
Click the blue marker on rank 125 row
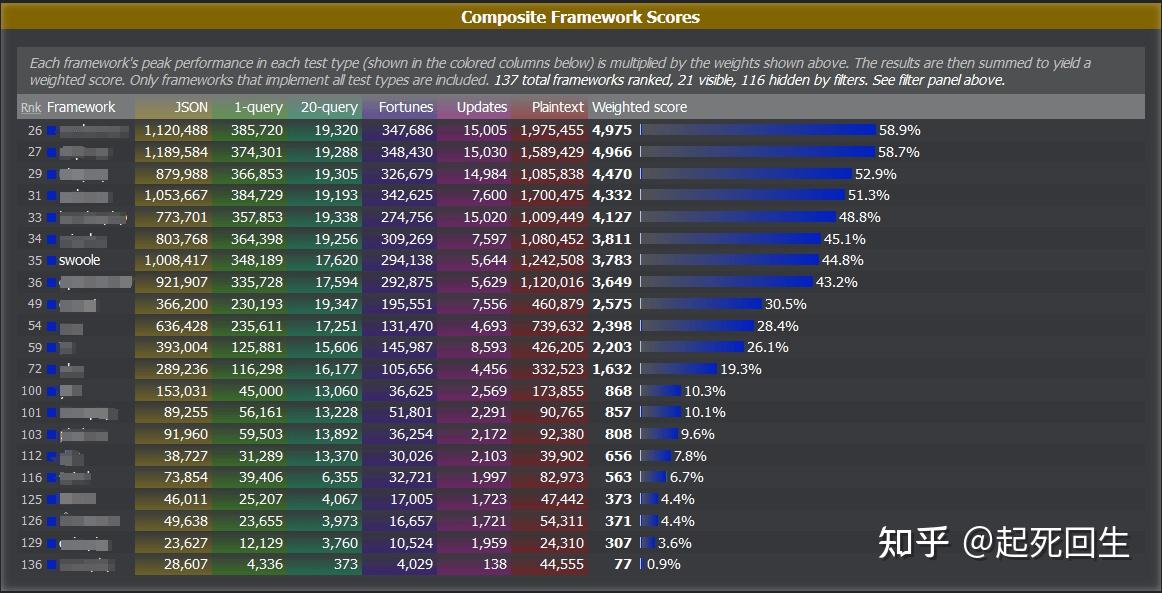coord(52,499)
